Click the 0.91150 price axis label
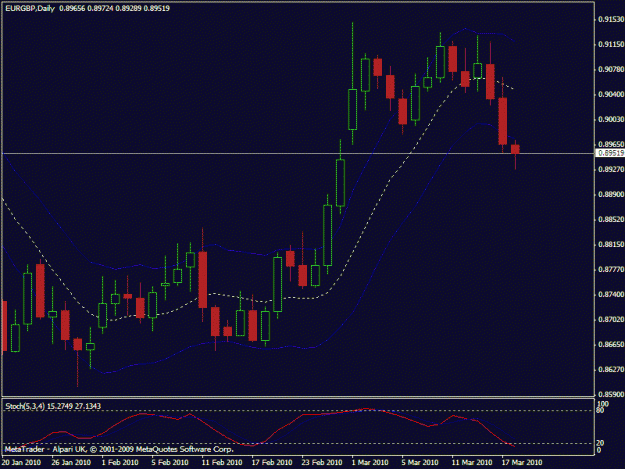The image size is (625, 469). [611, 45]
